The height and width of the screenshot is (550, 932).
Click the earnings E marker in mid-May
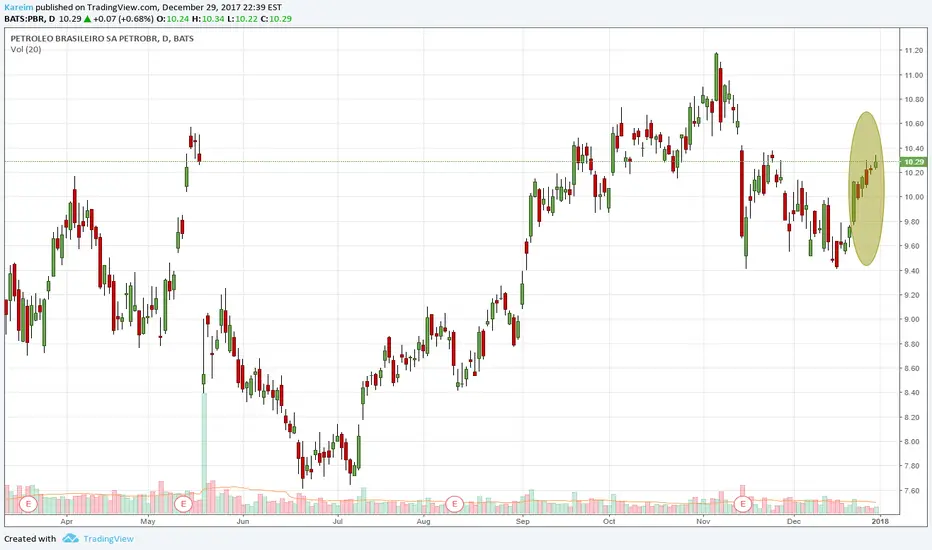pyautogui.click(x=184, y=504)
